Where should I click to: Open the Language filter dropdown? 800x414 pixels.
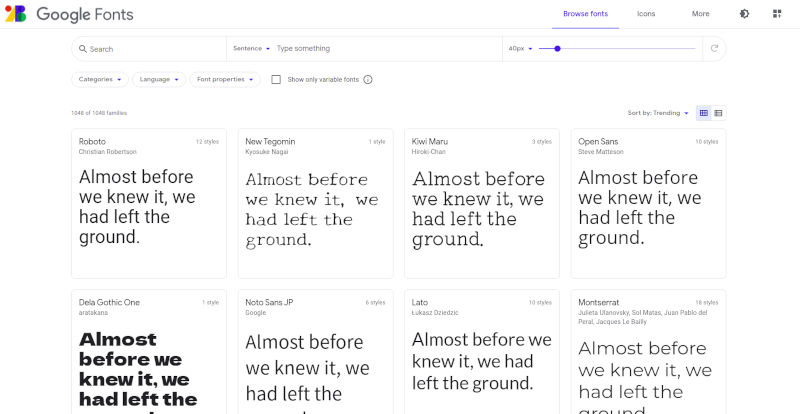click(159, 80)
